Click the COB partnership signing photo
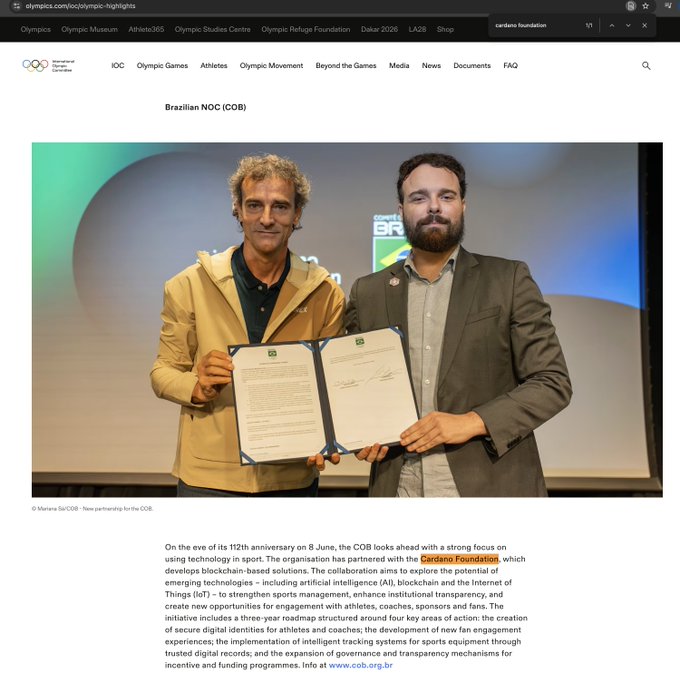 pos(347,320)
